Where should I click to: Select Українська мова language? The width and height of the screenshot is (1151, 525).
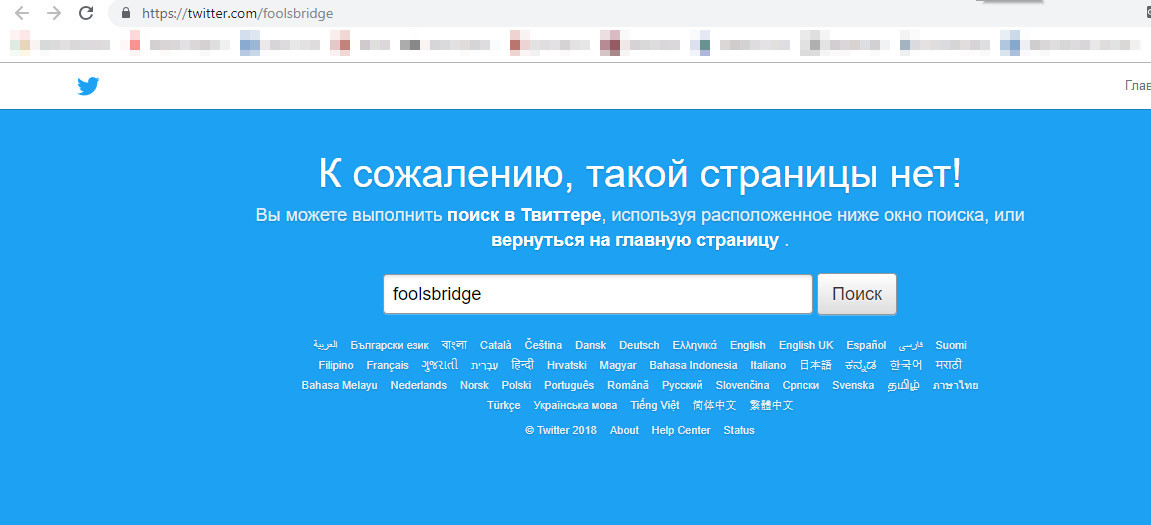576,405
